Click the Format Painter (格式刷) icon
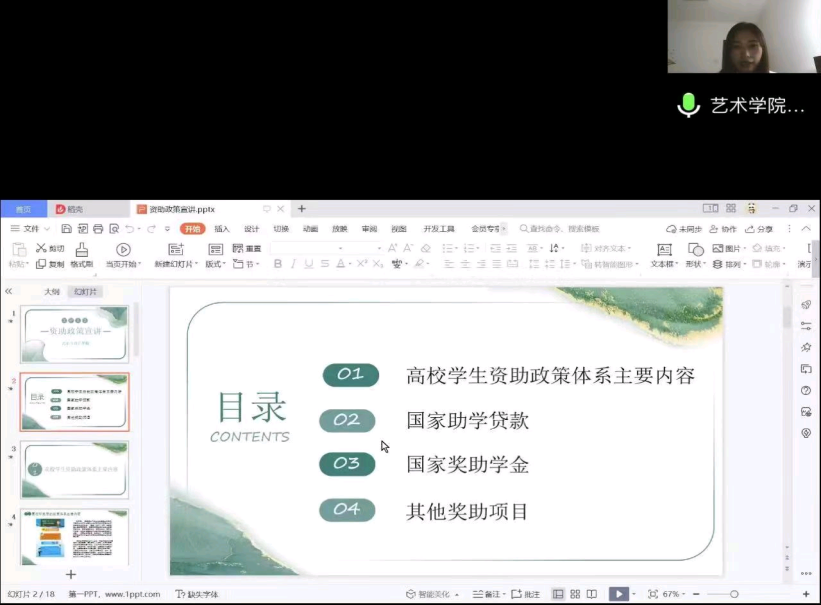821x605 pixels. coord(82,249)
